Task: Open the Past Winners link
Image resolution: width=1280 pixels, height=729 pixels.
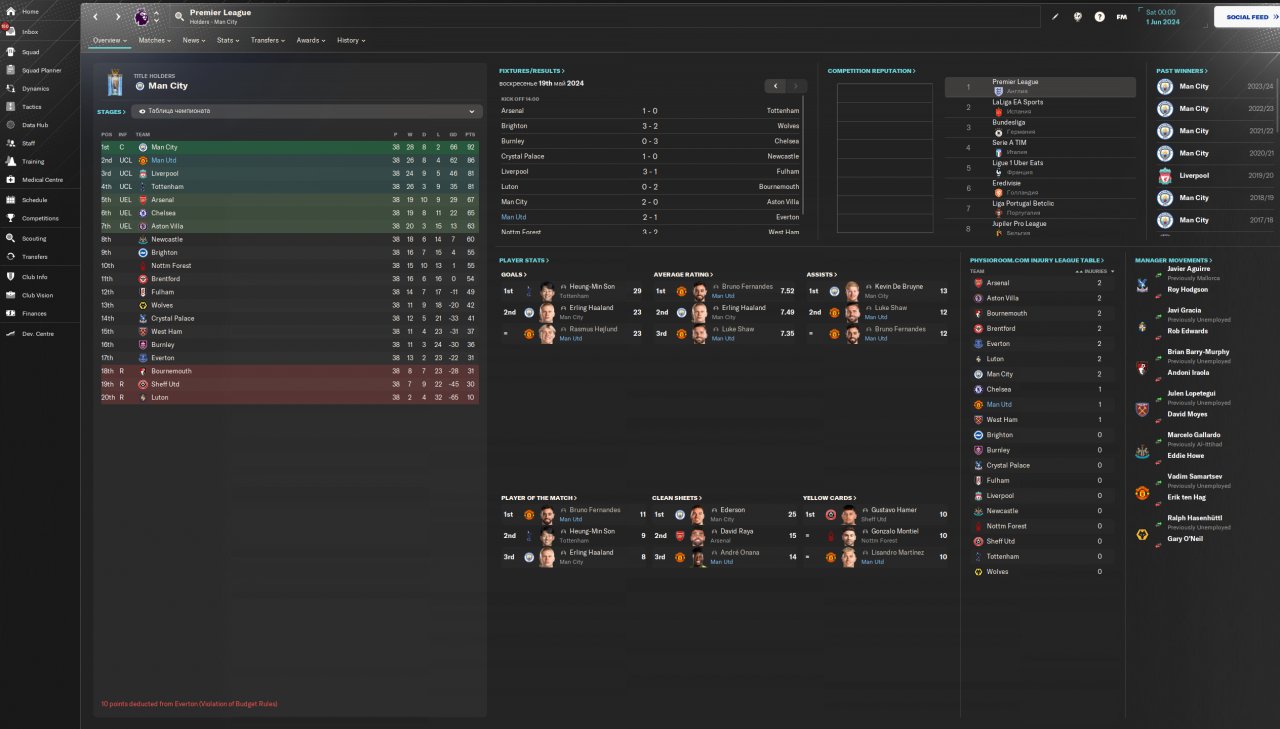Action: 1182,71
